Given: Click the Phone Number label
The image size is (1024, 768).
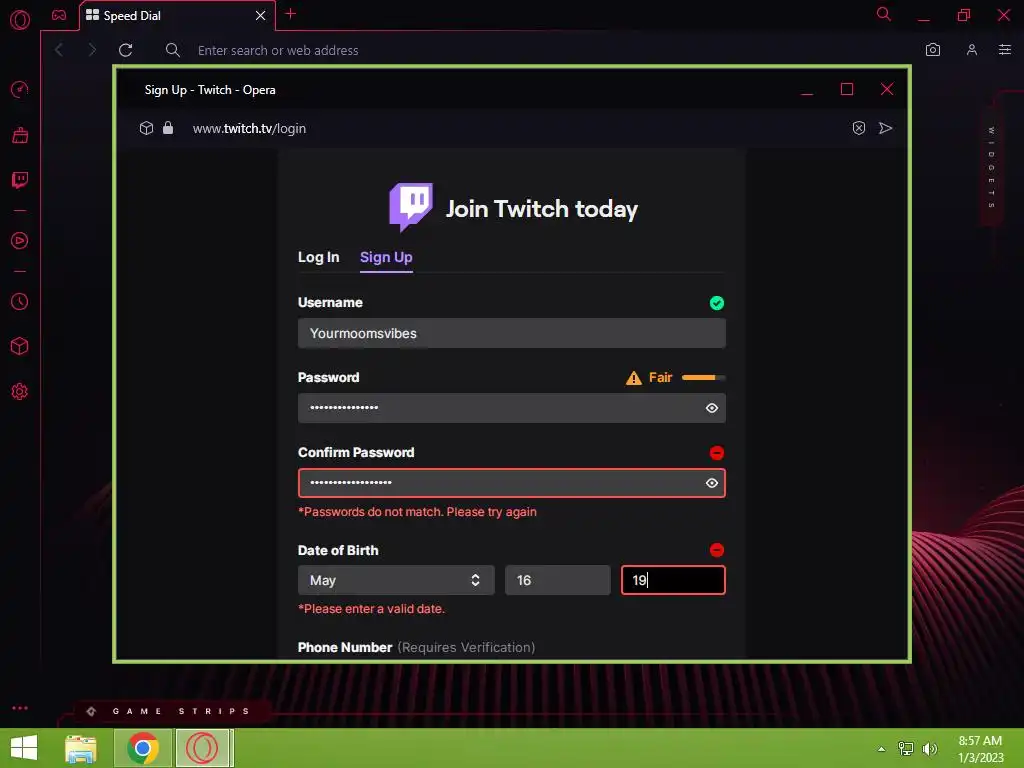Looking at the screenshot, I should [x=345, y=647].
